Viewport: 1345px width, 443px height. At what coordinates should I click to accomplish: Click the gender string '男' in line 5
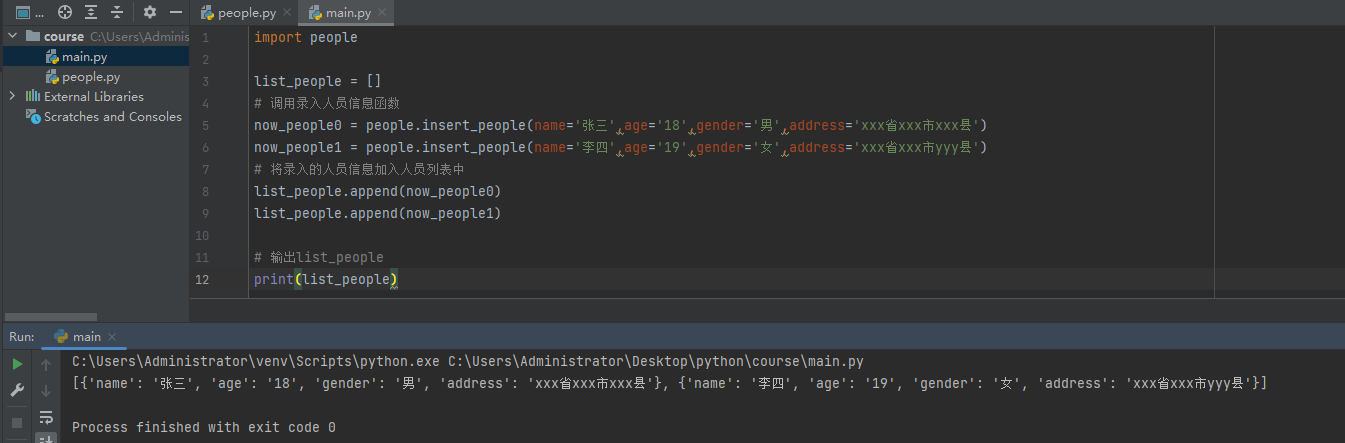tap(767, 125)
